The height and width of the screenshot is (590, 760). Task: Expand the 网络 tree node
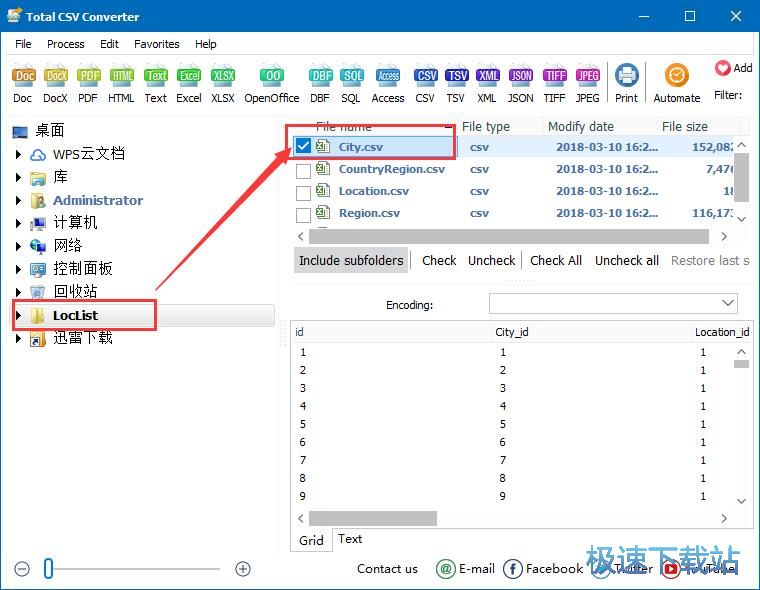coord(18,246)
